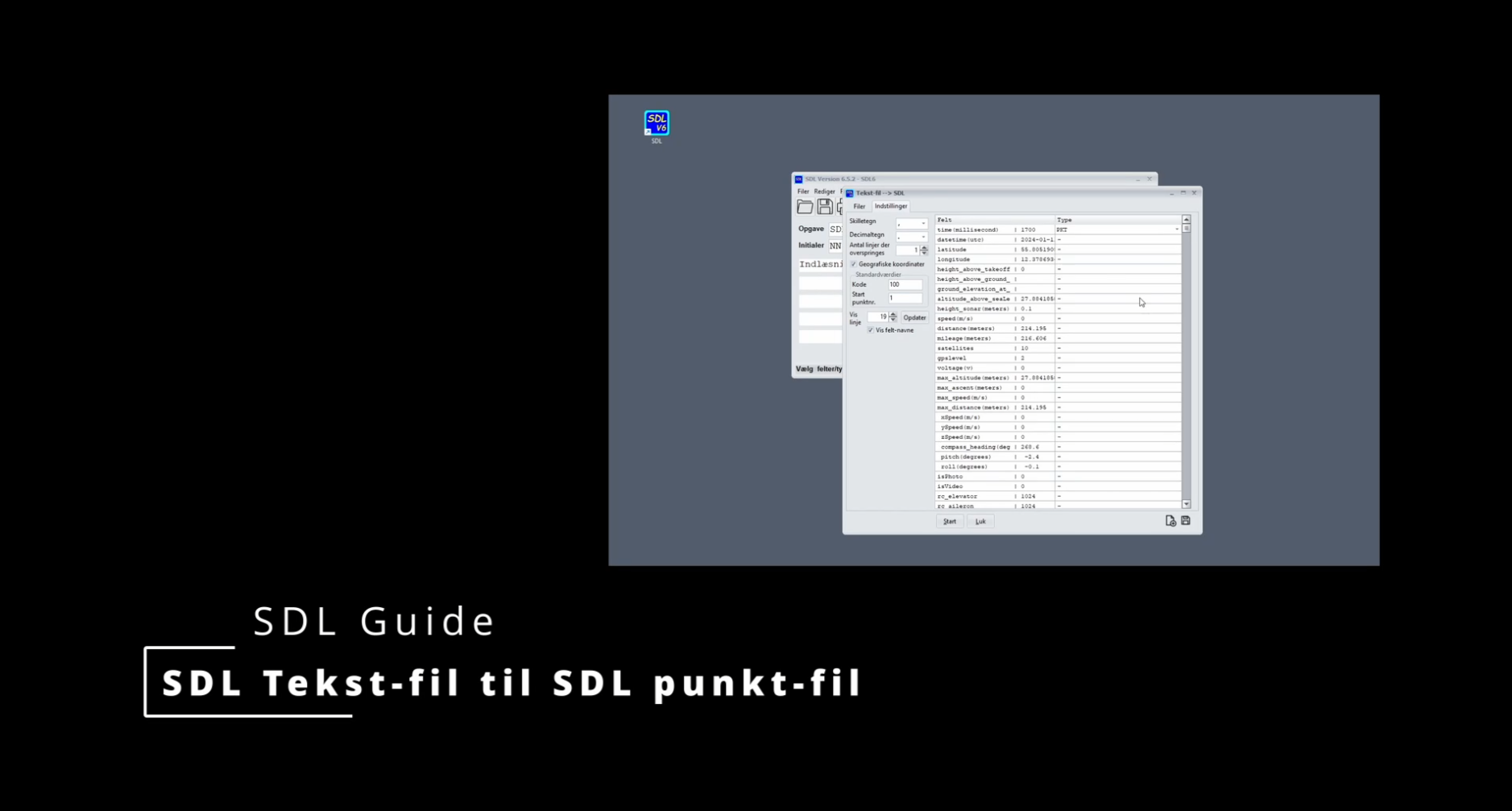Open Rediger menu in SDL6 main window
1512x811 pixels.
pos(824,192)
